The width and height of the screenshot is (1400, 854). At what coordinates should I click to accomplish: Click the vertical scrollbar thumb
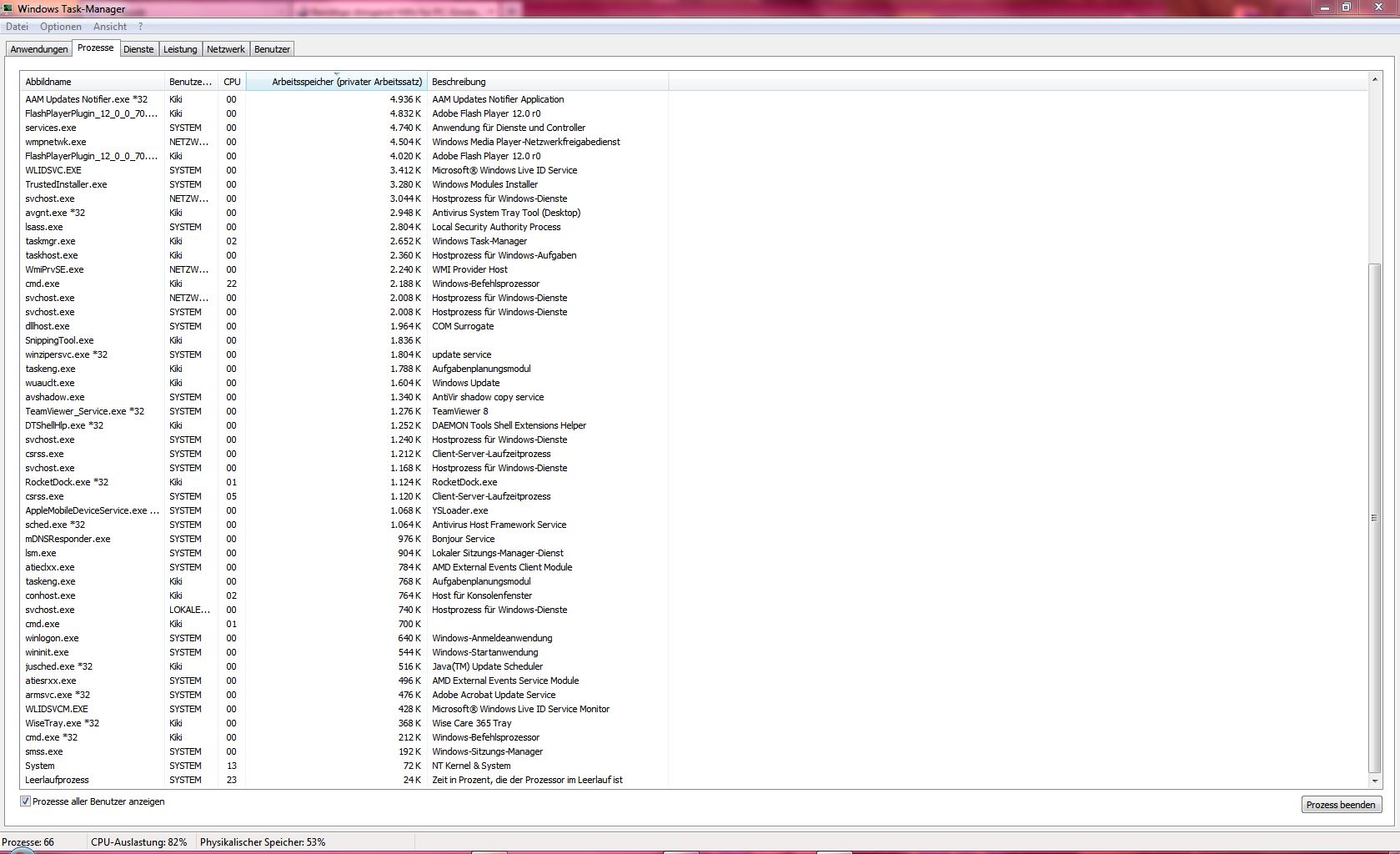coord(1375,518)
